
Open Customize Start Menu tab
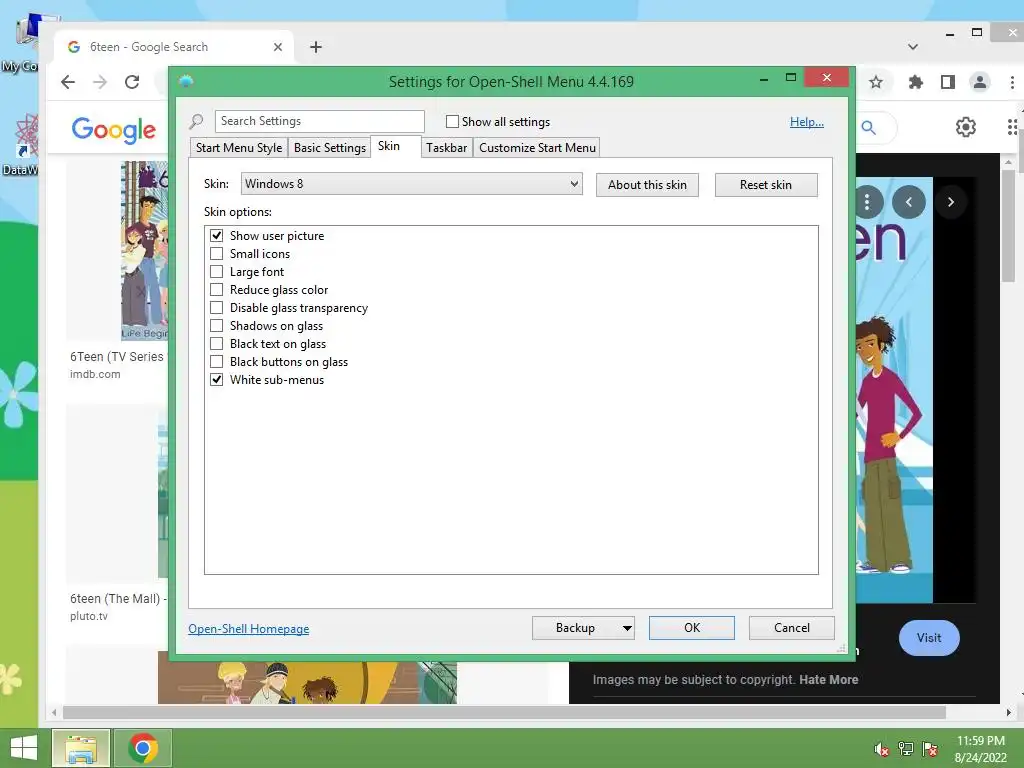537,148
